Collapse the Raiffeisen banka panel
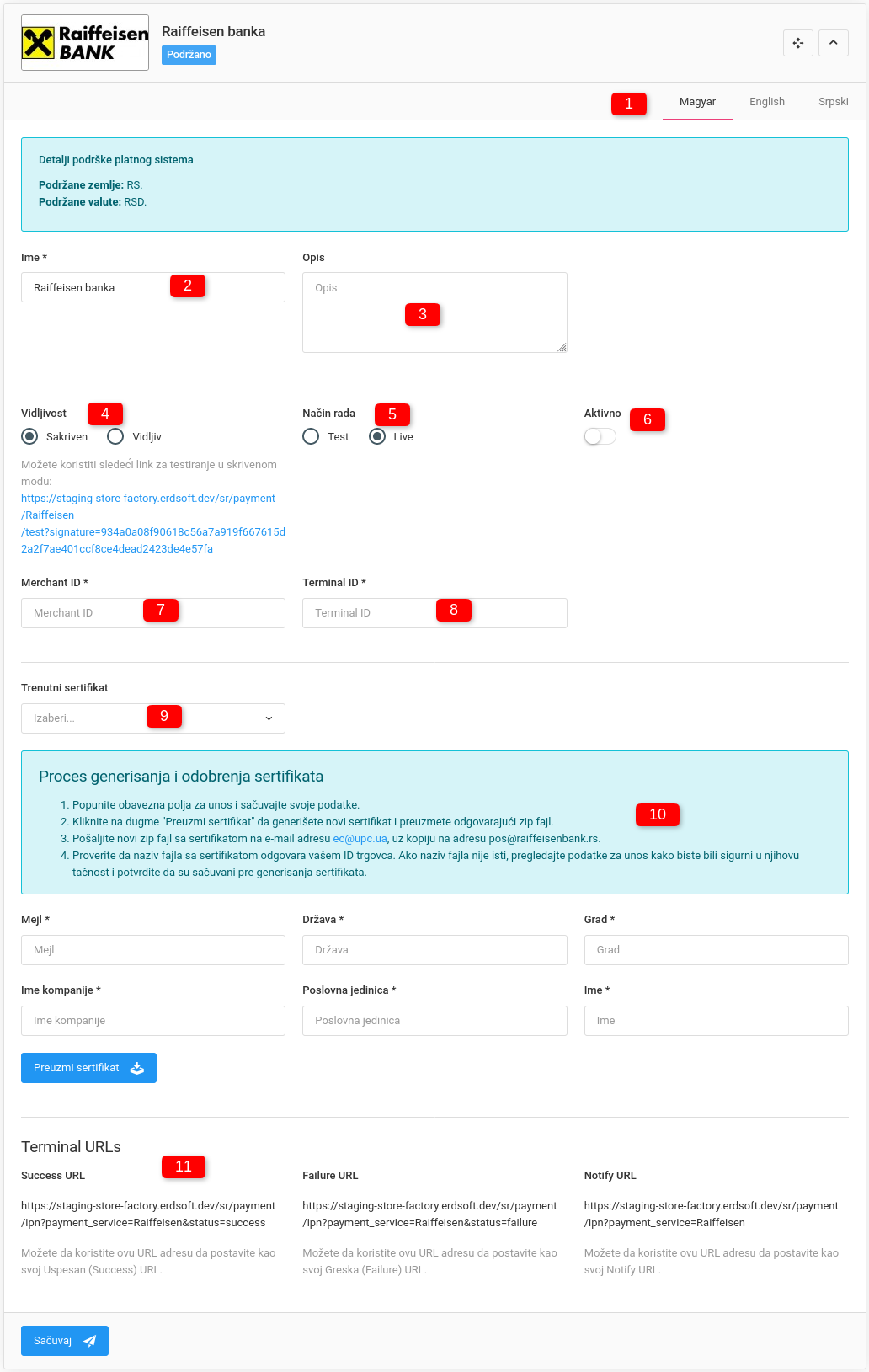This screenshot has width=869, height=1372. pyautogui.click(x=834, y=43)
